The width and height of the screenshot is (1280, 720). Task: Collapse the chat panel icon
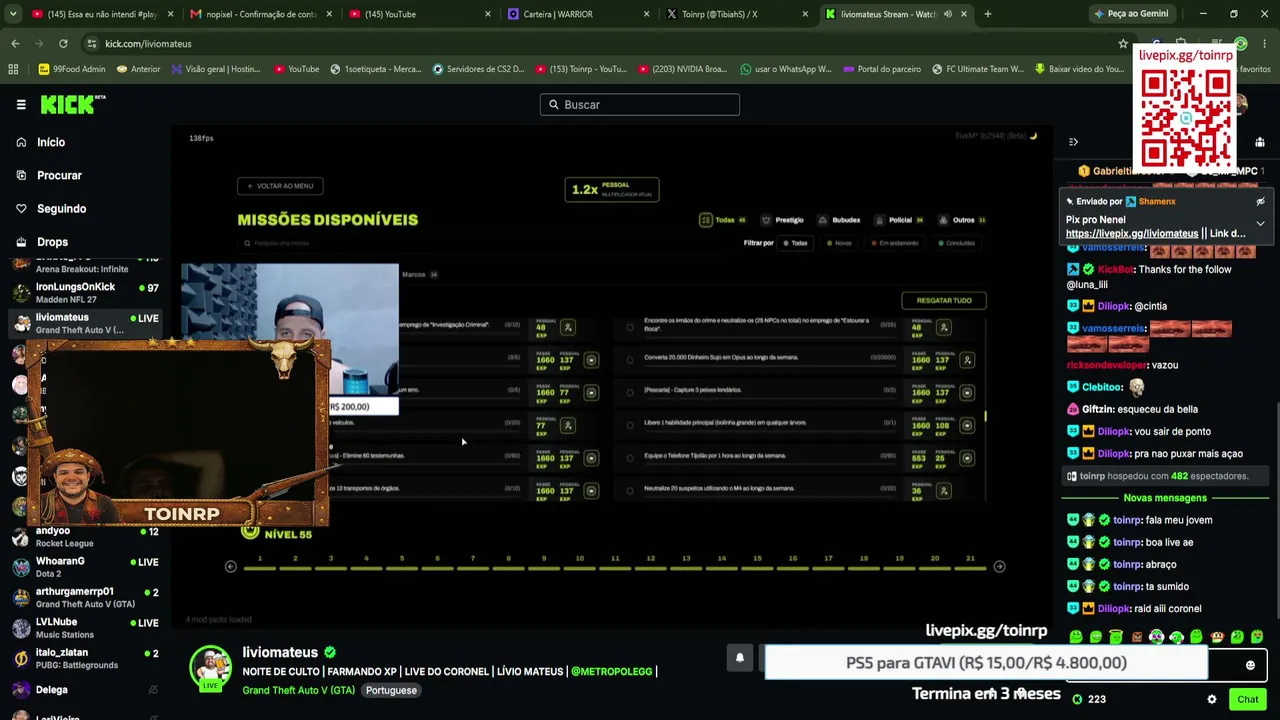coord(1073,142)
